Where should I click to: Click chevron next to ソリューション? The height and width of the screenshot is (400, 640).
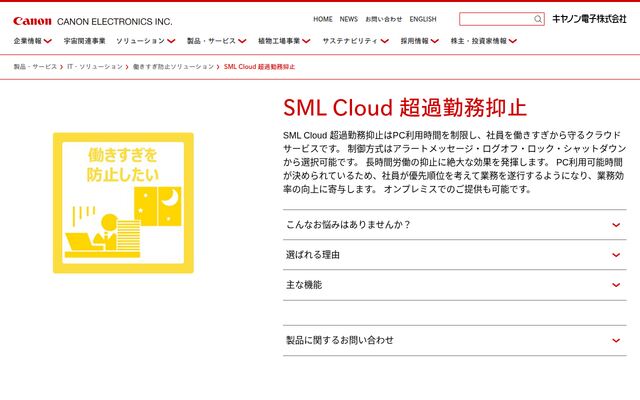coord(171,41)
